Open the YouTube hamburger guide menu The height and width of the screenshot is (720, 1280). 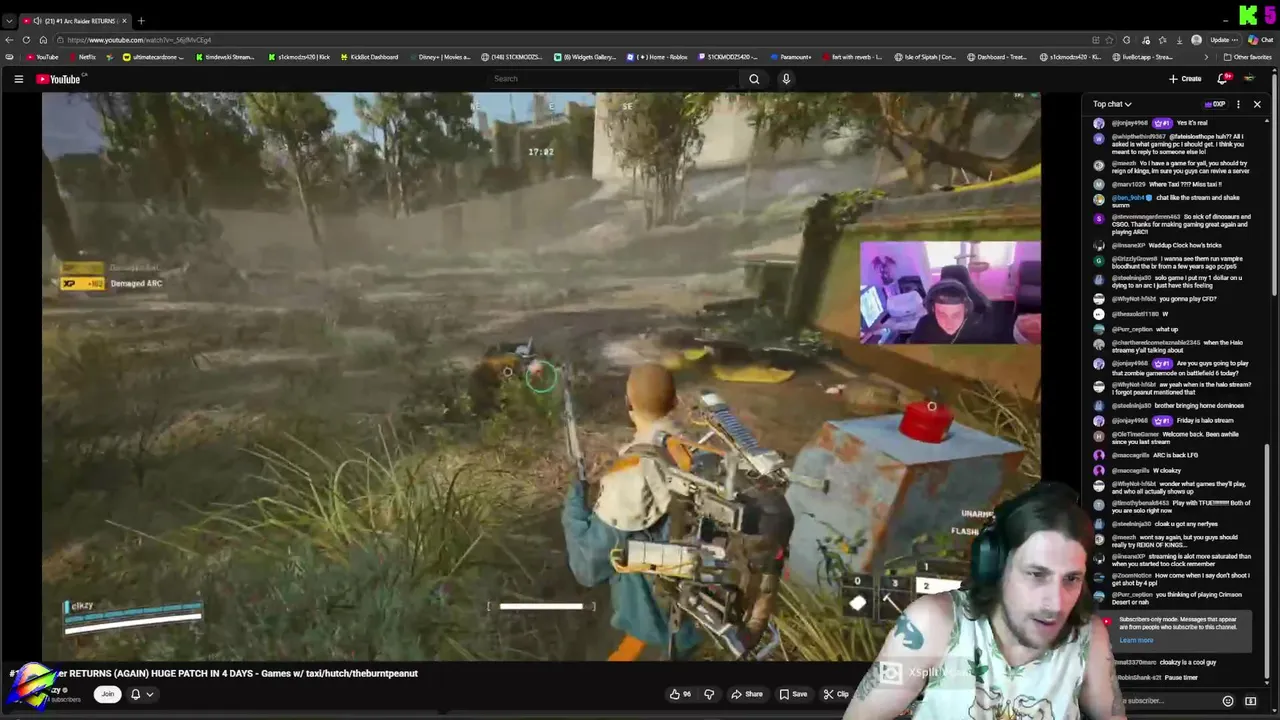click(18, 79)
